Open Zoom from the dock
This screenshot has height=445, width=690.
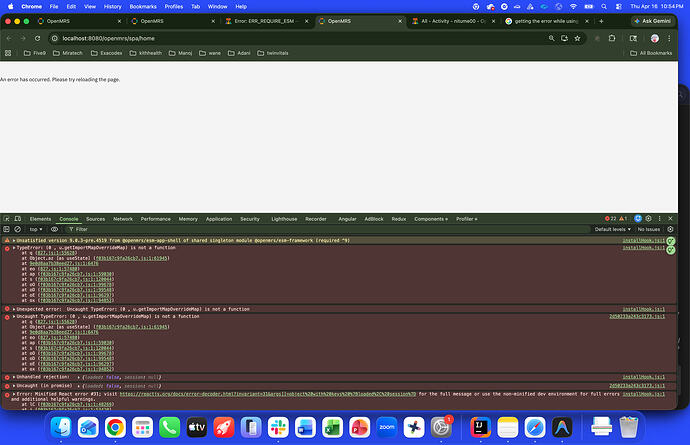tap(385, 427)
